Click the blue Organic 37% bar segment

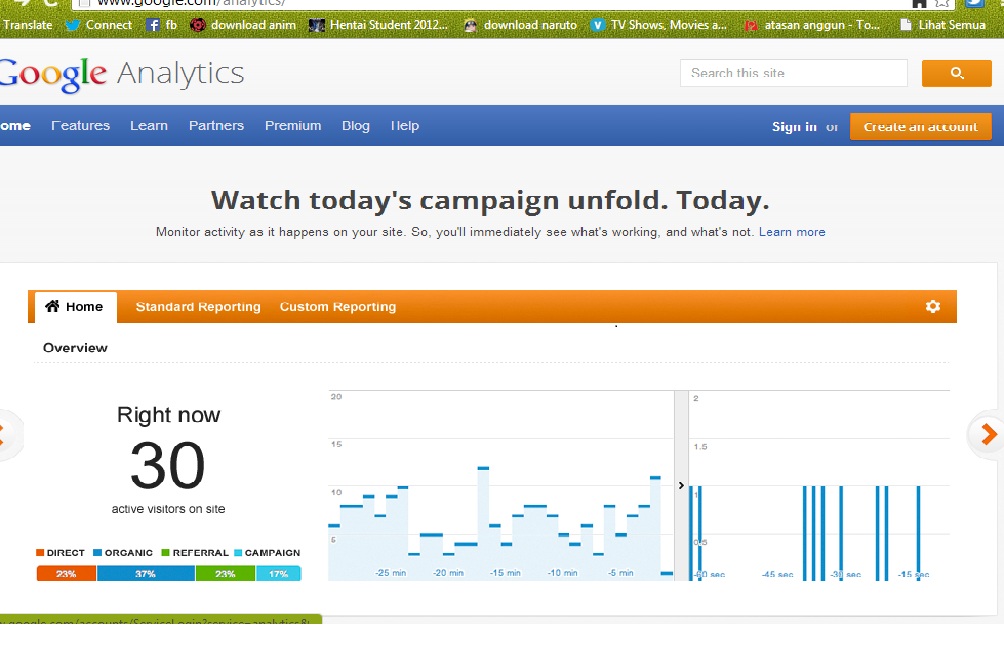(x=146, y=574)
